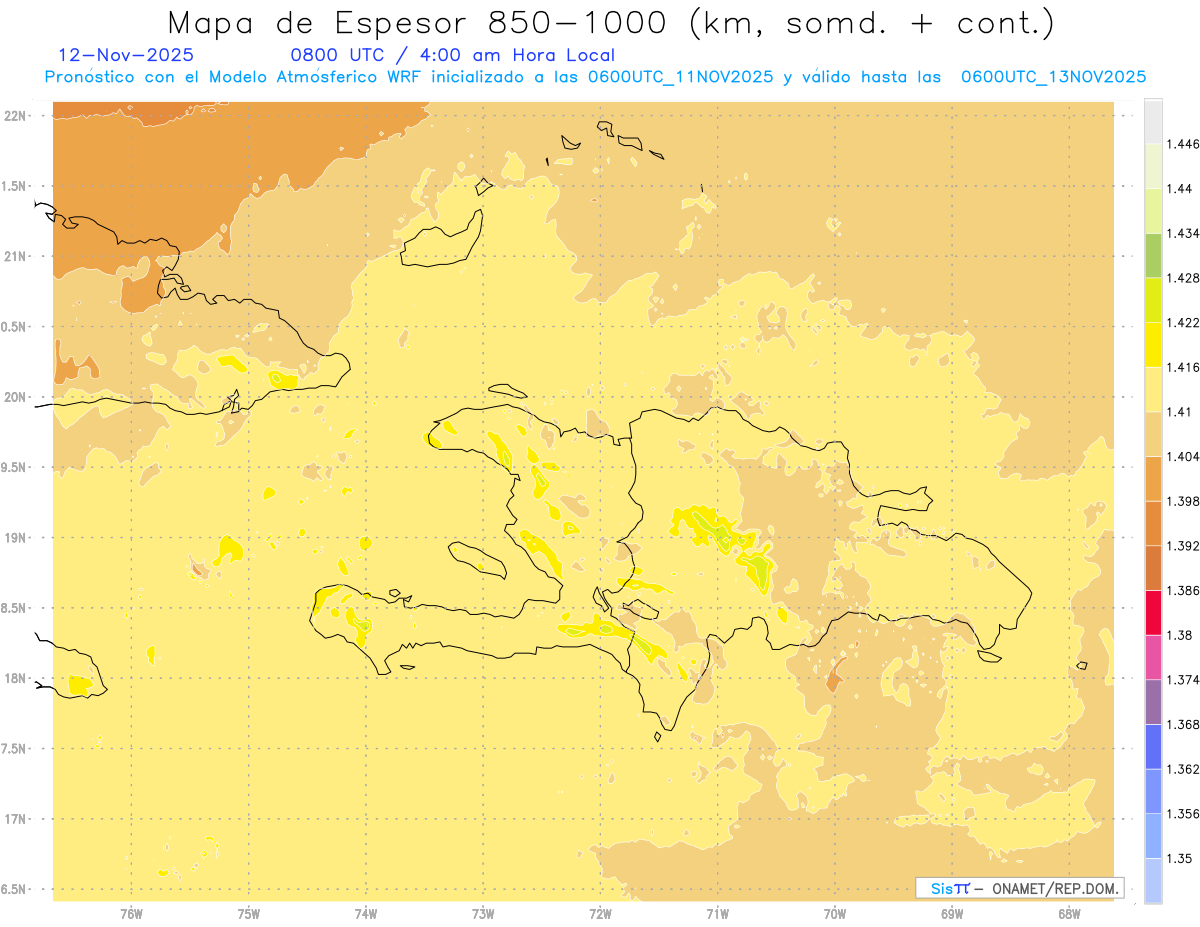Viewport: 1200px width, 927px height.
Task: Click the color bar value 1.428
Action: point(1184,279)
